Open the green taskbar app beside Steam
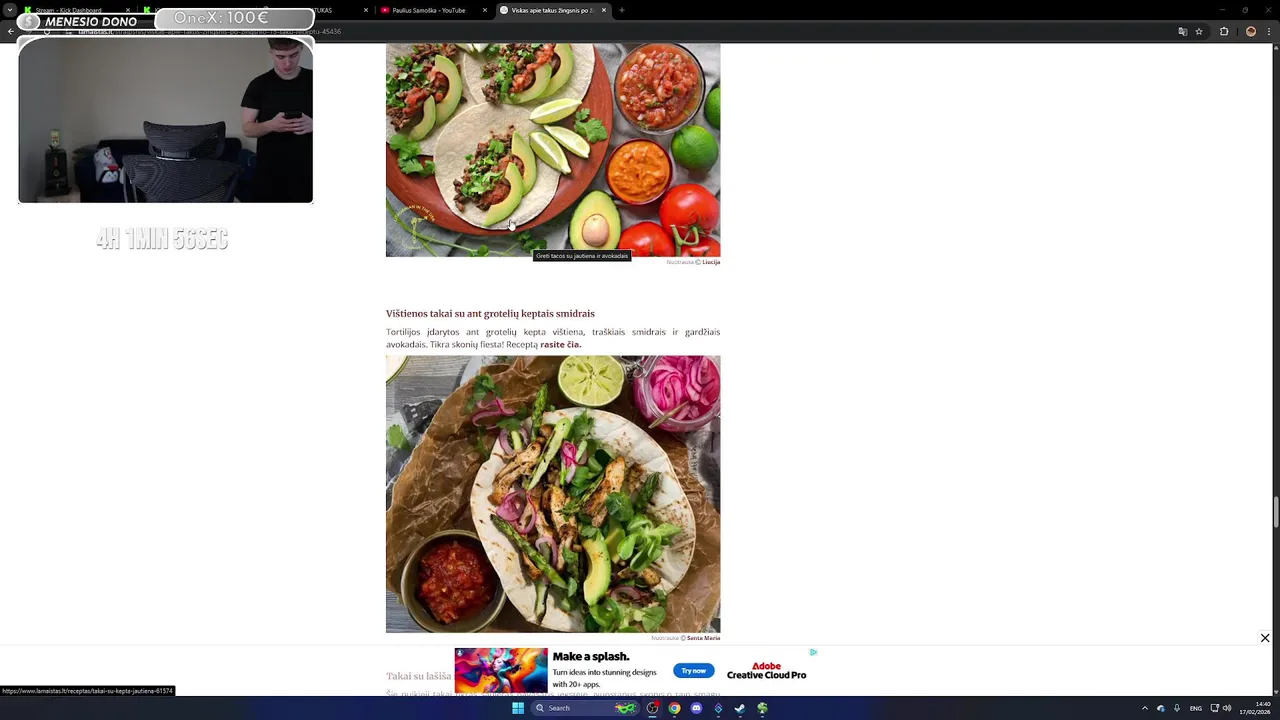 coord(762,708)
